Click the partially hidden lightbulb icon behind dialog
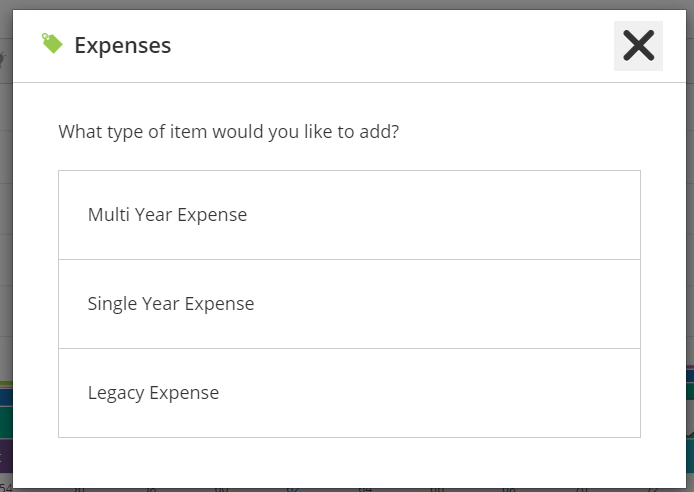 [x=2, y=60]
